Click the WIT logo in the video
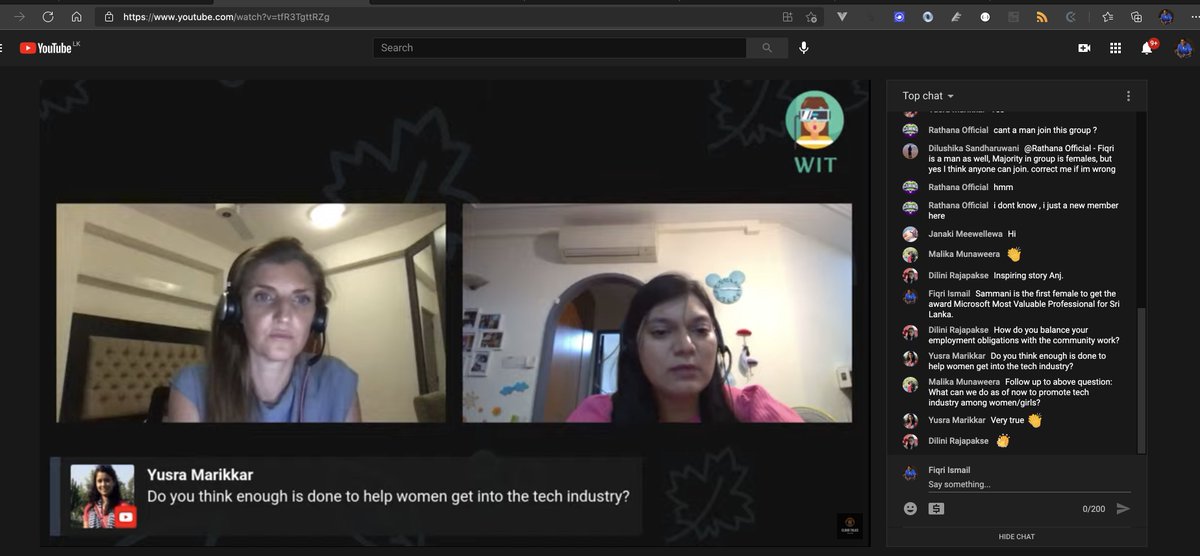The width and height of the screenshot is (1200, 556). pyautogui.click(x=814, y=132)
